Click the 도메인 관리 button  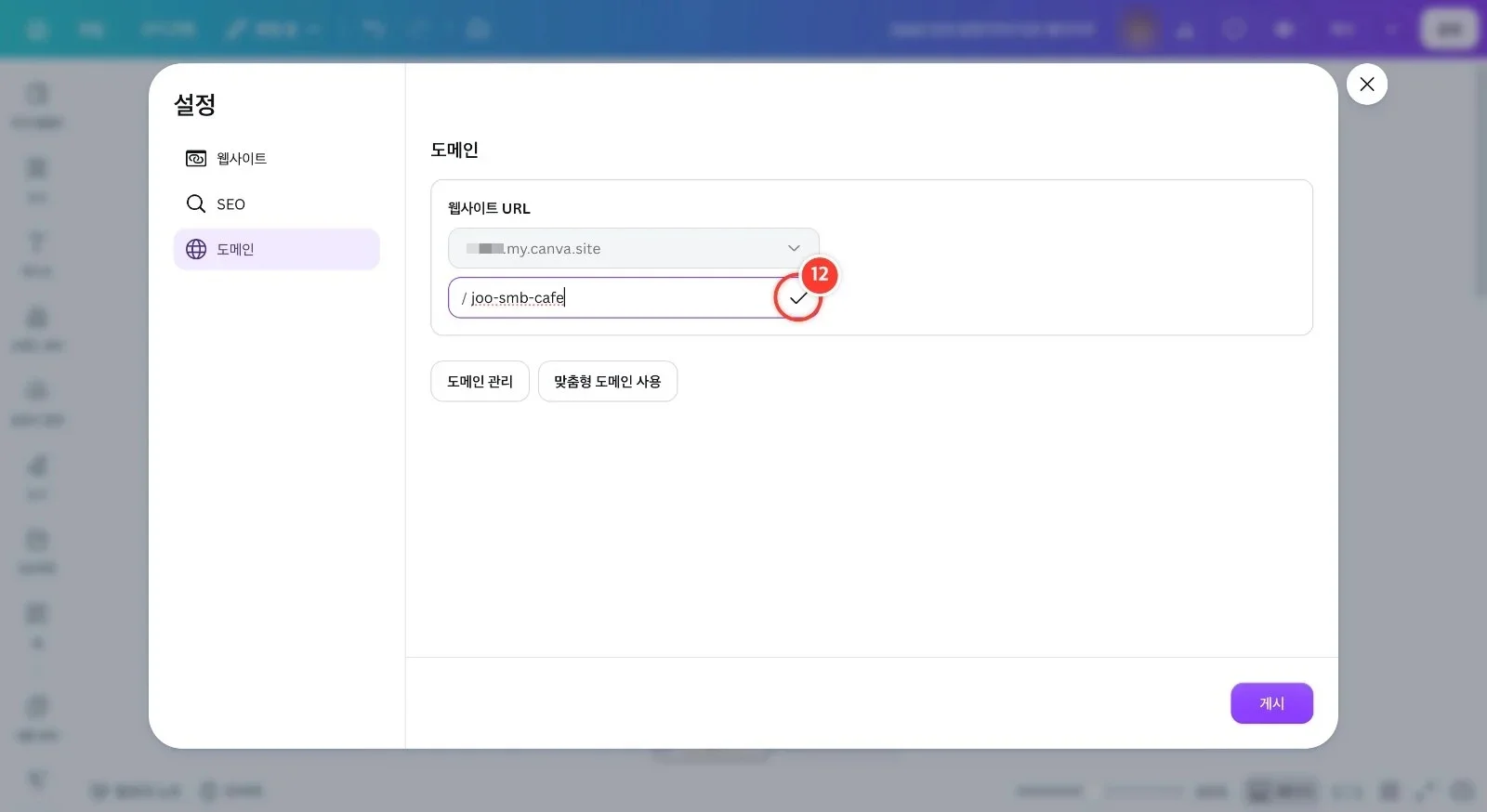[480, 381]
